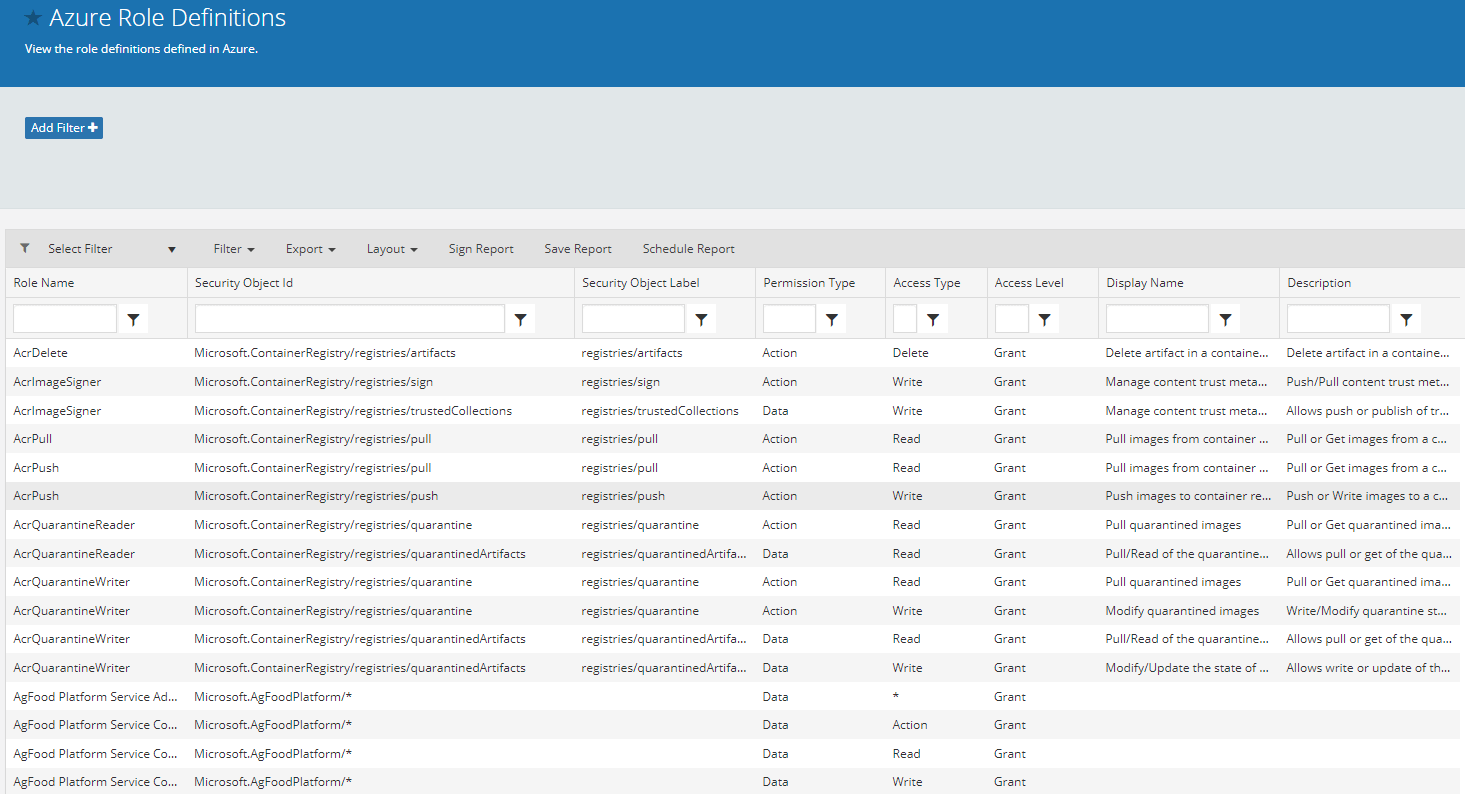Click the registries/trustedCollections label cell

click(660, 411)
